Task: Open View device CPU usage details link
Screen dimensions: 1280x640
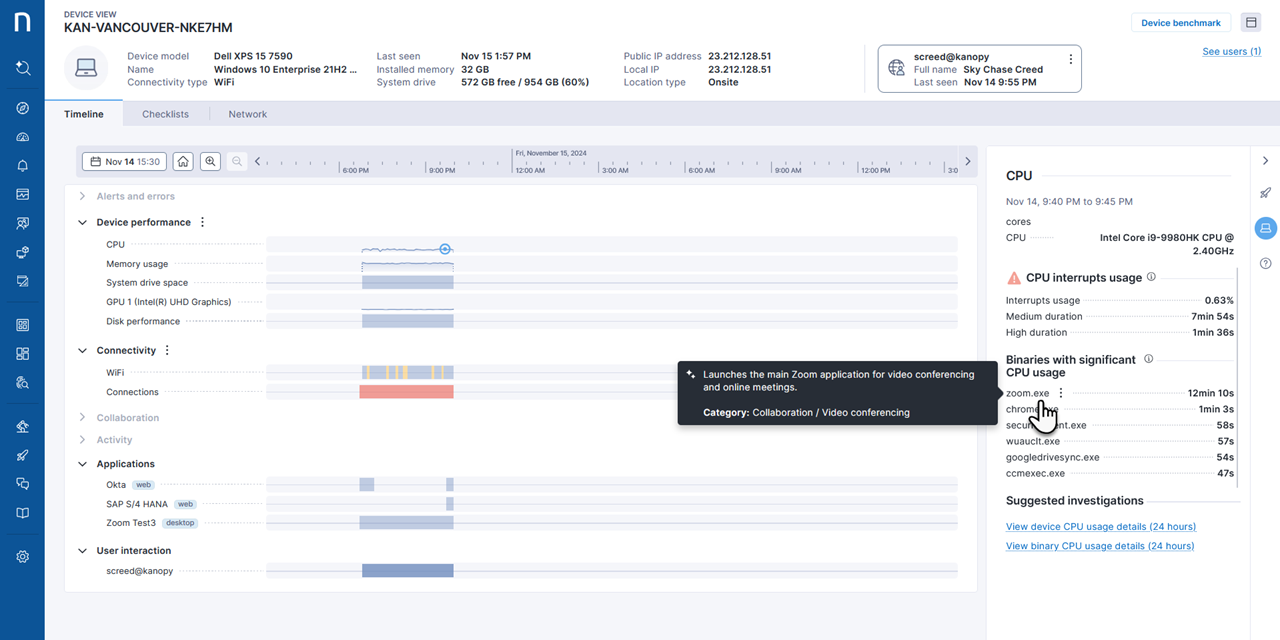Action: pos(1100,526)
